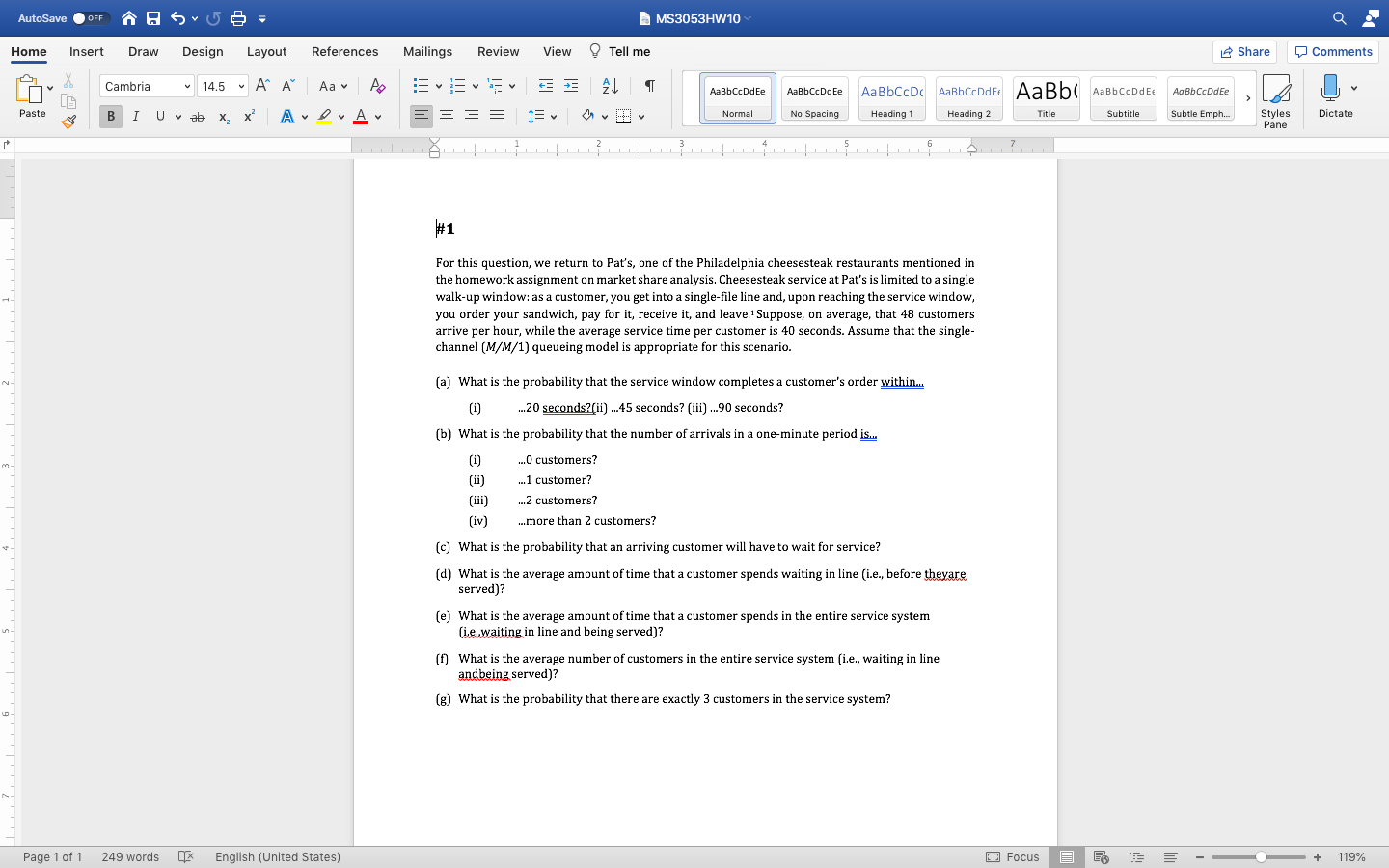Center align the text
This screenshot has width=1389, height=868.
[x=447, y=117]
